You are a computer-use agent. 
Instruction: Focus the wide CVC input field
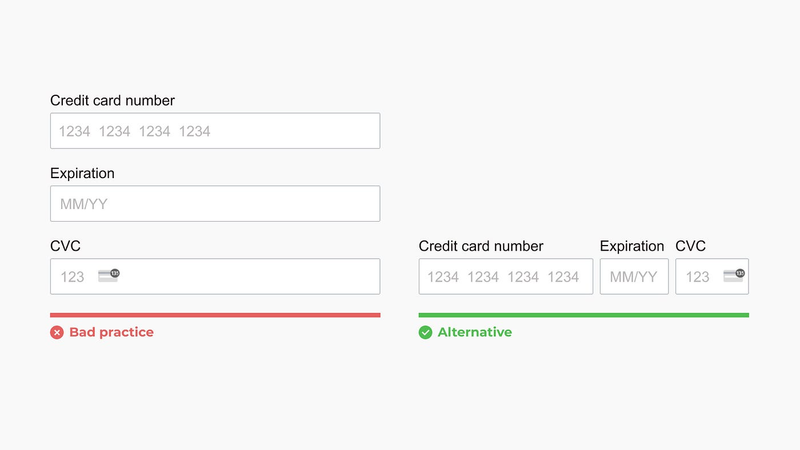pyautogui.click(x=215, y=277)
